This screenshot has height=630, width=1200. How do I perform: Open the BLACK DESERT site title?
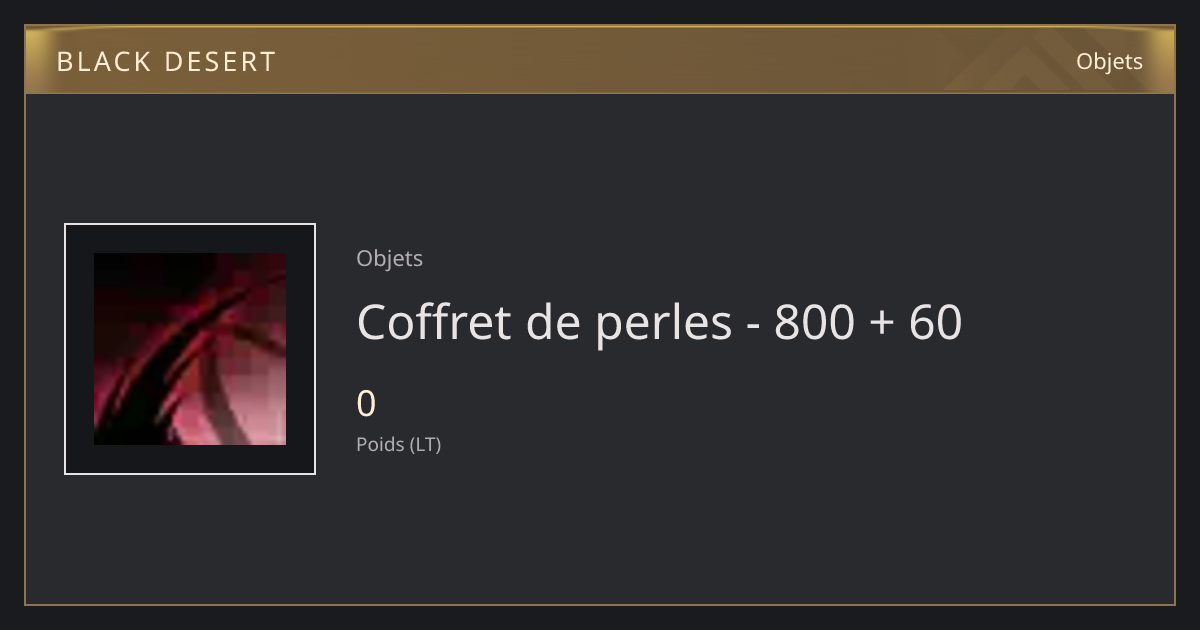pos(166,62)
